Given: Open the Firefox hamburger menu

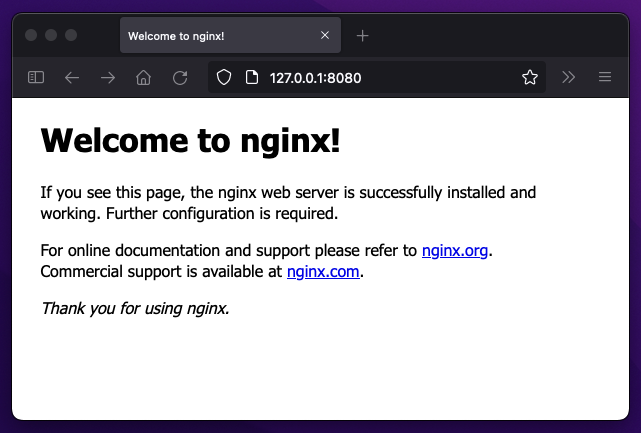Looking at the screenshot, I should tap(605, 77).
